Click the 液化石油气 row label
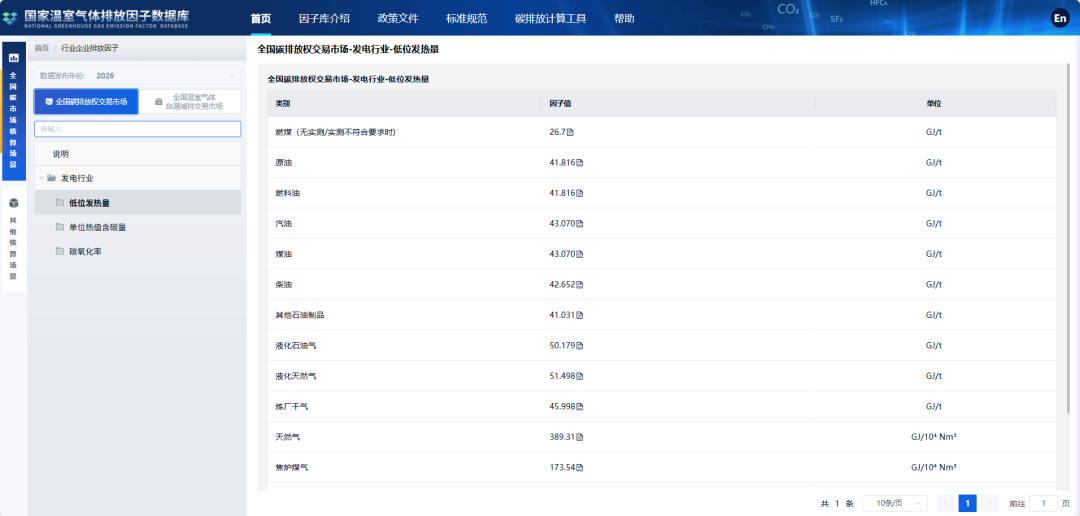 pos(295,345)
